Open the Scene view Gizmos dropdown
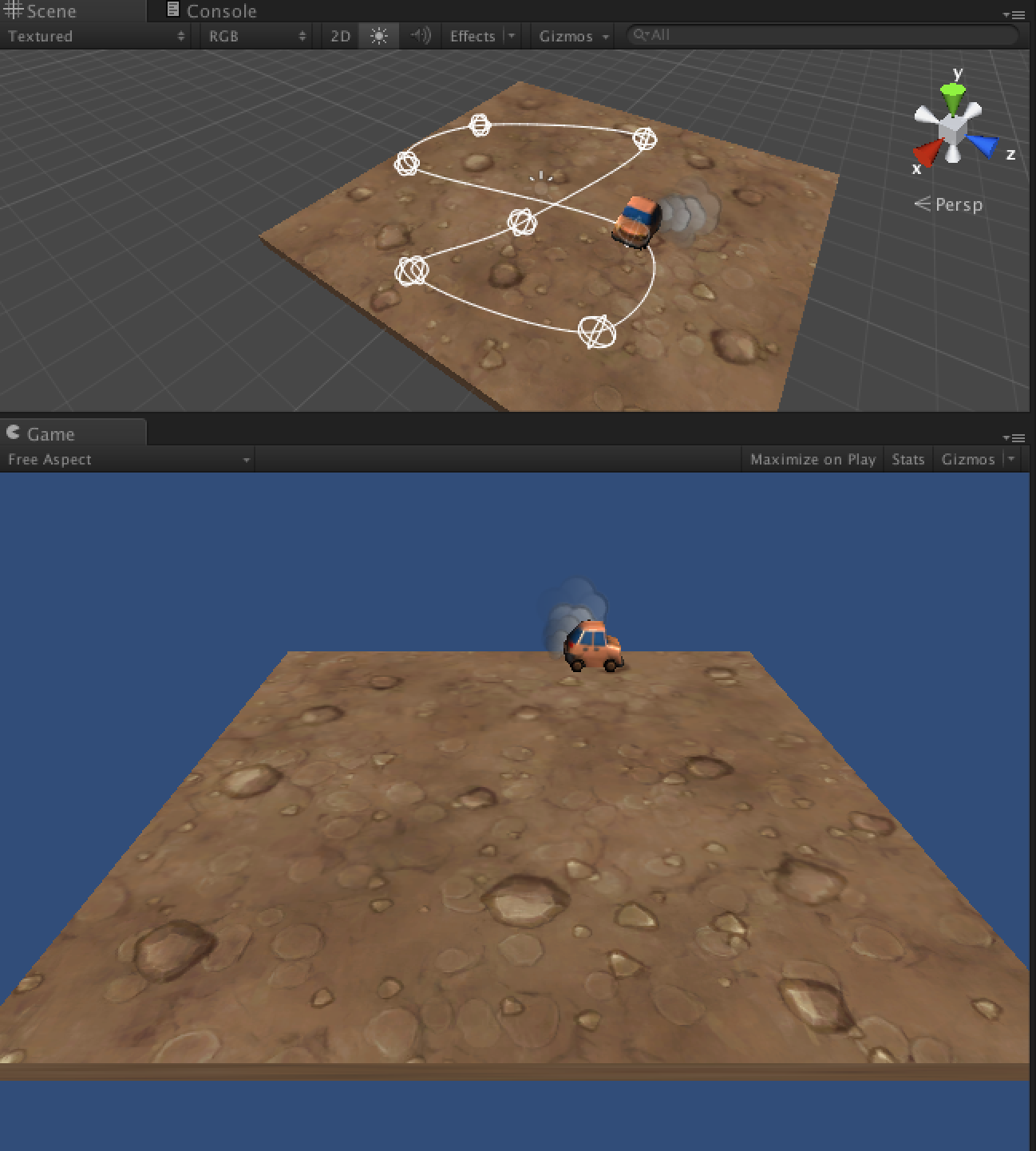The width and height of the screenshot is (1036, 1151). (573, 36)
